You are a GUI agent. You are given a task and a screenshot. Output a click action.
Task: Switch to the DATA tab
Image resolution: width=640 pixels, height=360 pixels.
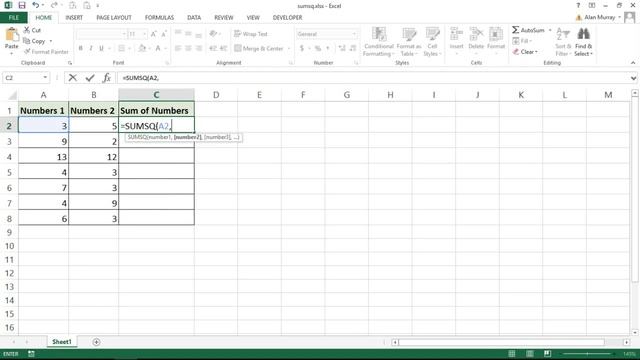[x=194, y=18]
